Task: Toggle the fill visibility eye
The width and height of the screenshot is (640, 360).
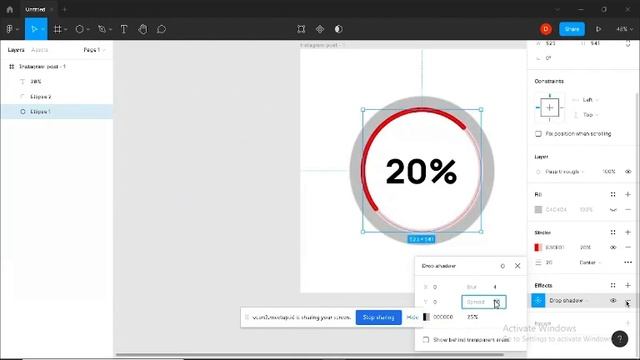Action: [613, 210]
